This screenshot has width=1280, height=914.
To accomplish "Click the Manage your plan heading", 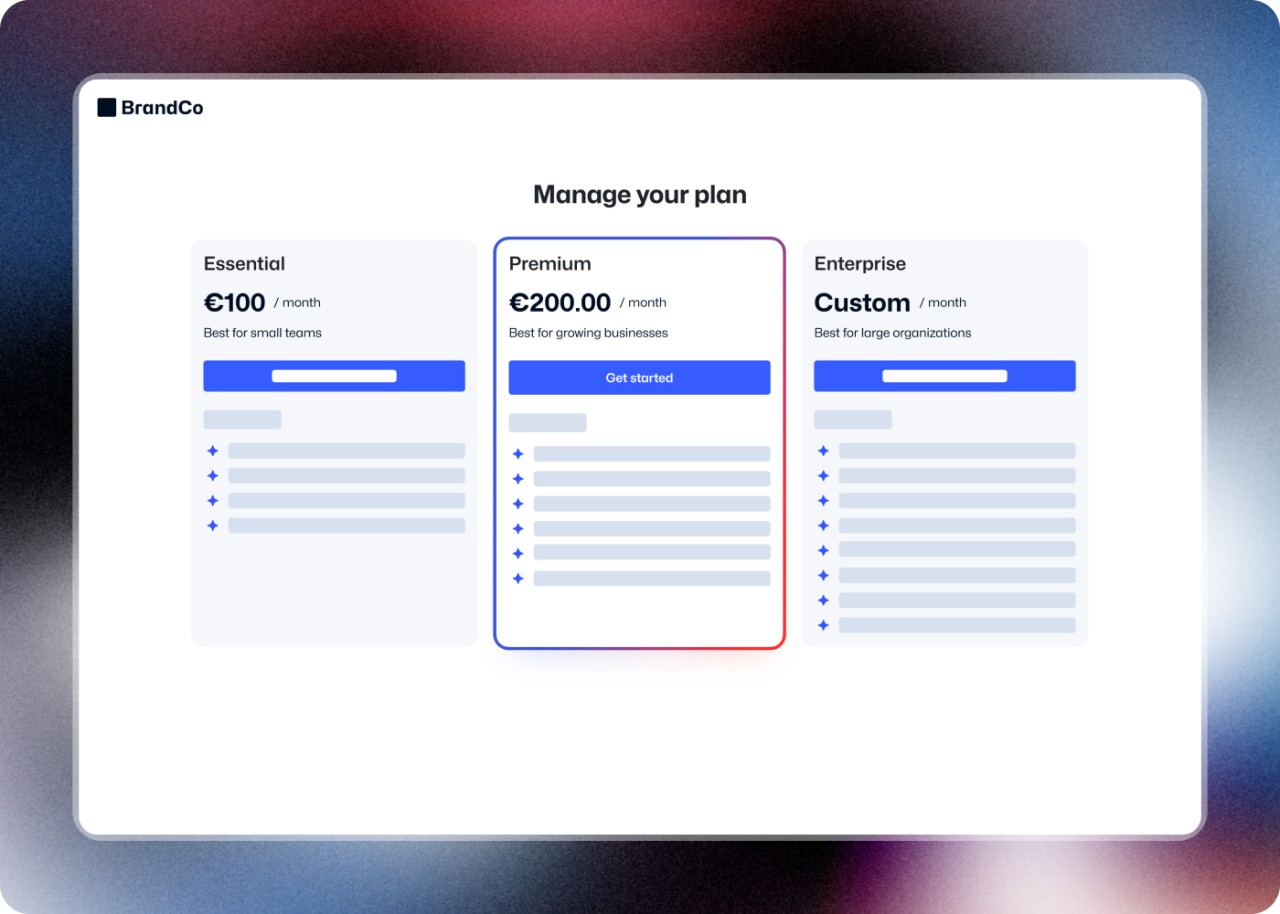I will point(639,194).
